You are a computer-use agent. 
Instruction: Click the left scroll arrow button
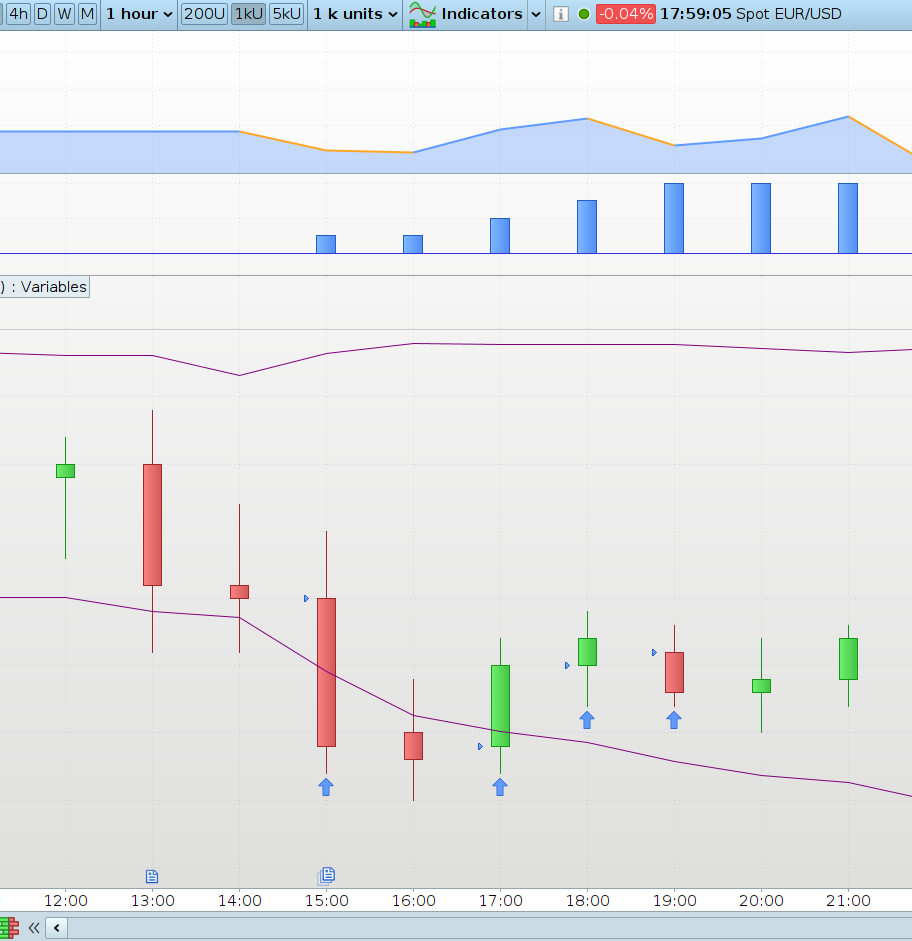pyautogui.click(x=56, y=928)
